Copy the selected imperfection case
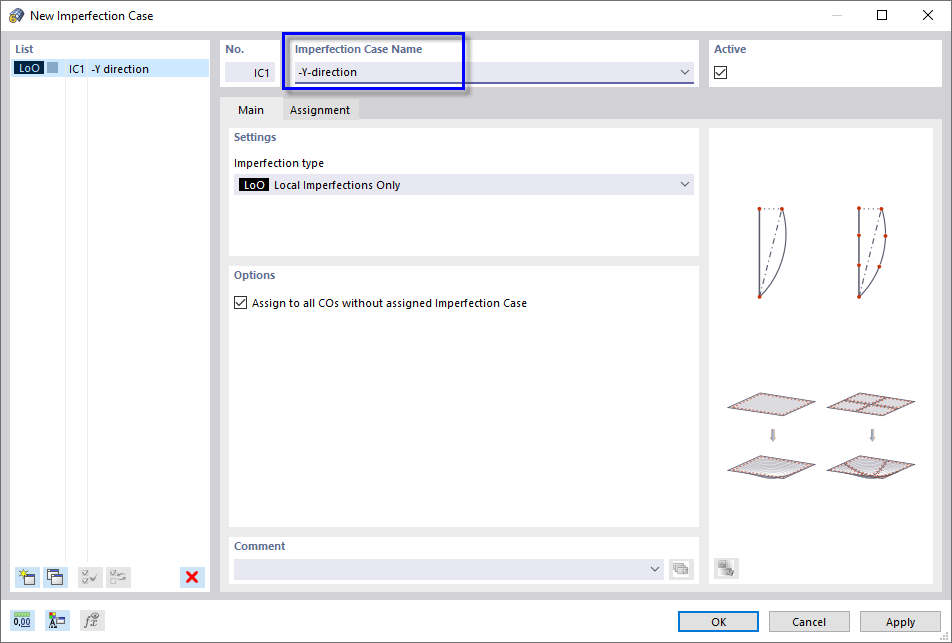 (x=55, y=577)
